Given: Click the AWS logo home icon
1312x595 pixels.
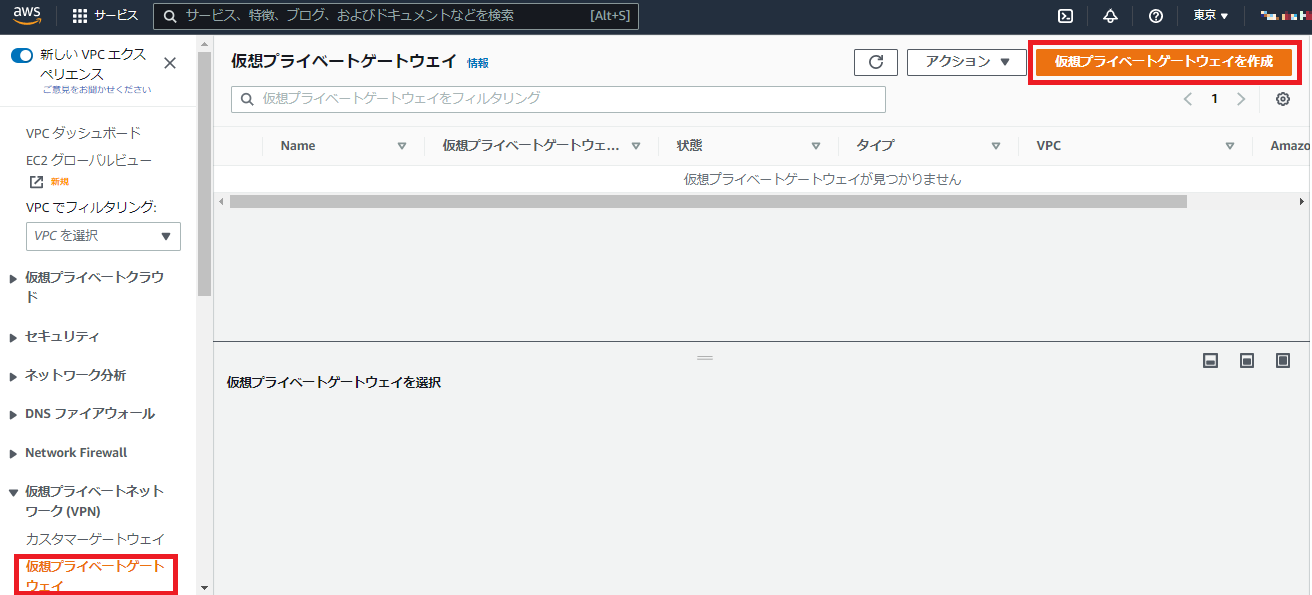Looking at the screenshot, I should coord(27,15).
